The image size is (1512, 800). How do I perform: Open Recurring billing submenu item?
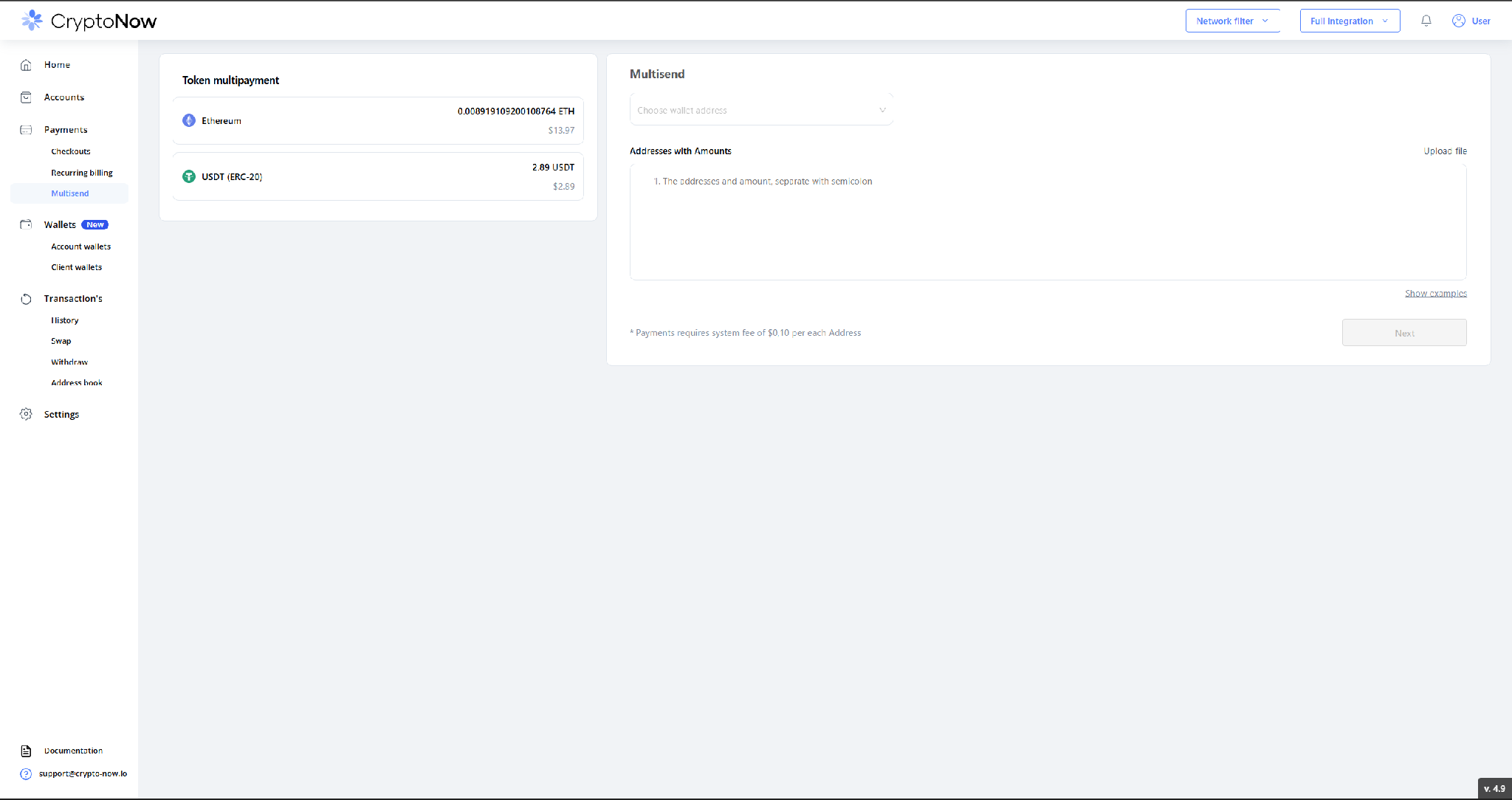point(82,173)
